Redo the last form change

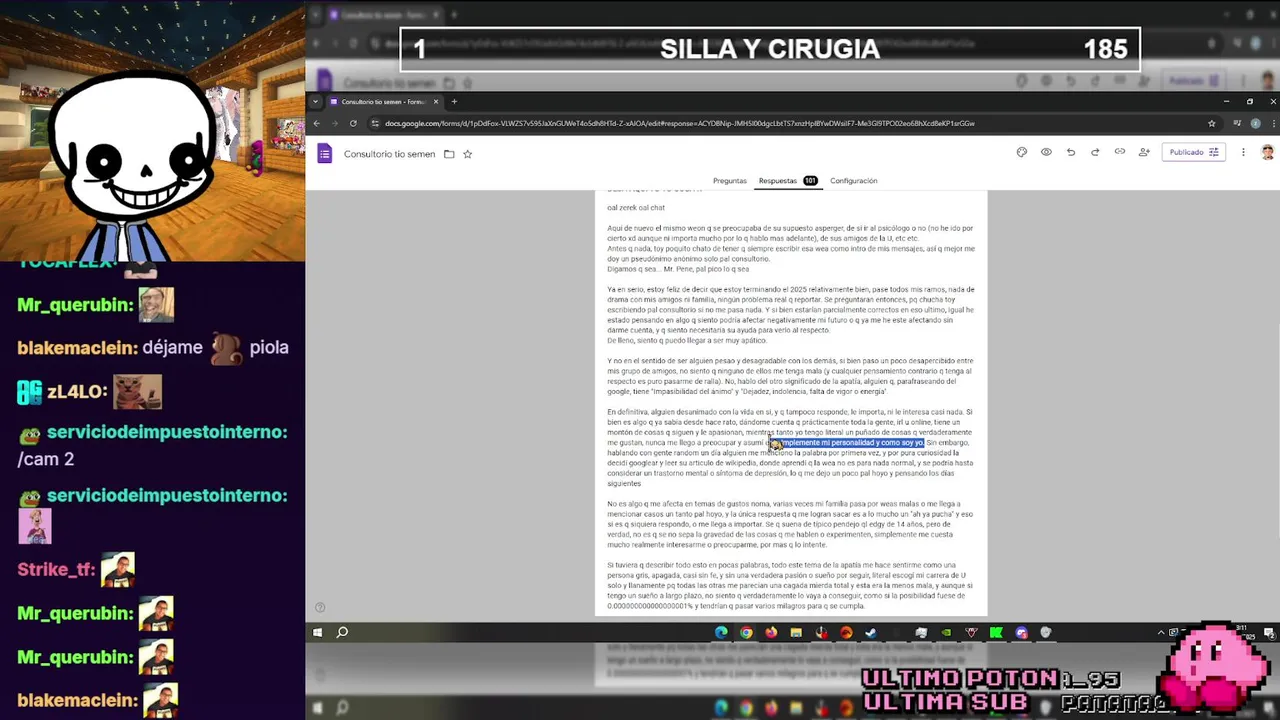click(x=1095, y=152)
